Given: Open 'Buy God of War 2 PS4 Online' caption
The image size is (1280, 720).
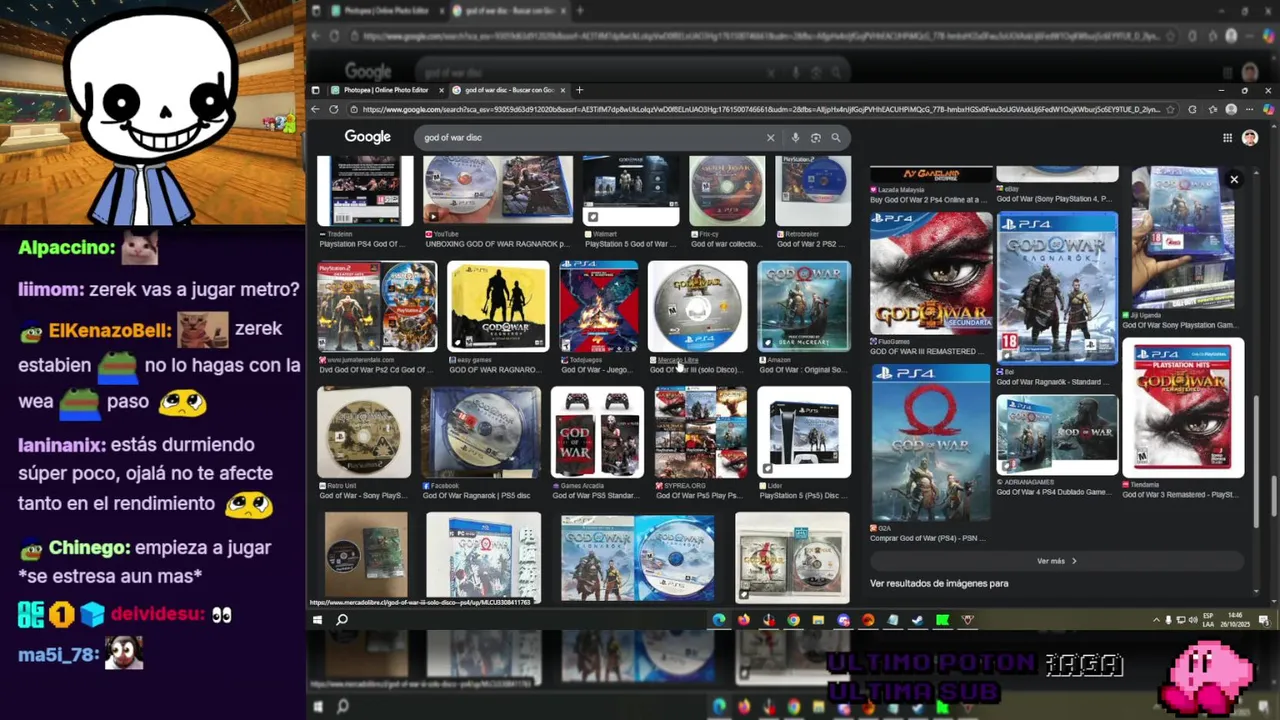Looking at the screenshot, I should pos(926,199).
